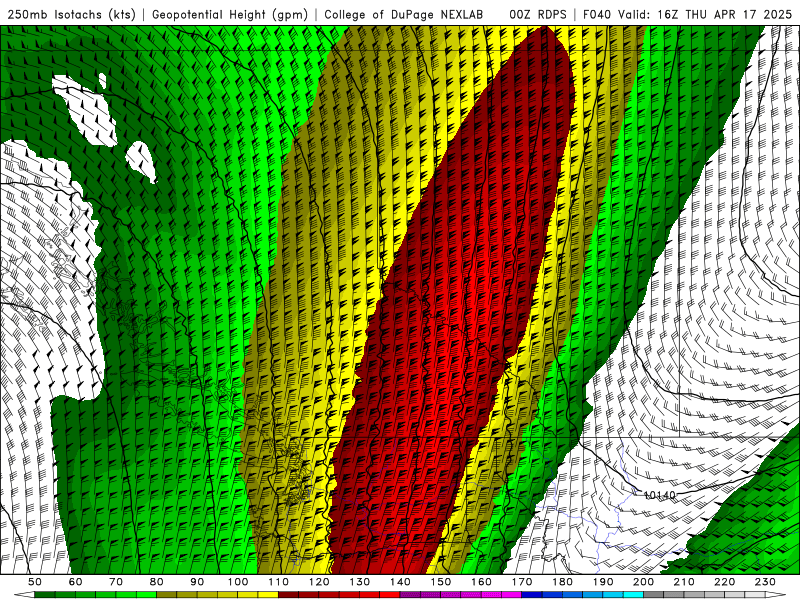Click the 90 value on the color scale
Screen dimensions: 800x600
point(197,582)
